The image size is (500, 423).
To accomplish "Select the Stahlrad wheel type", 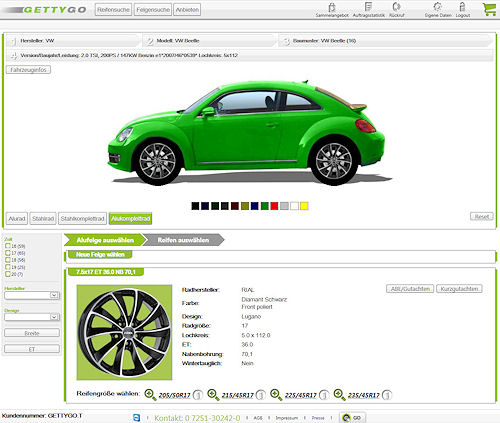I will coord(43,219).
